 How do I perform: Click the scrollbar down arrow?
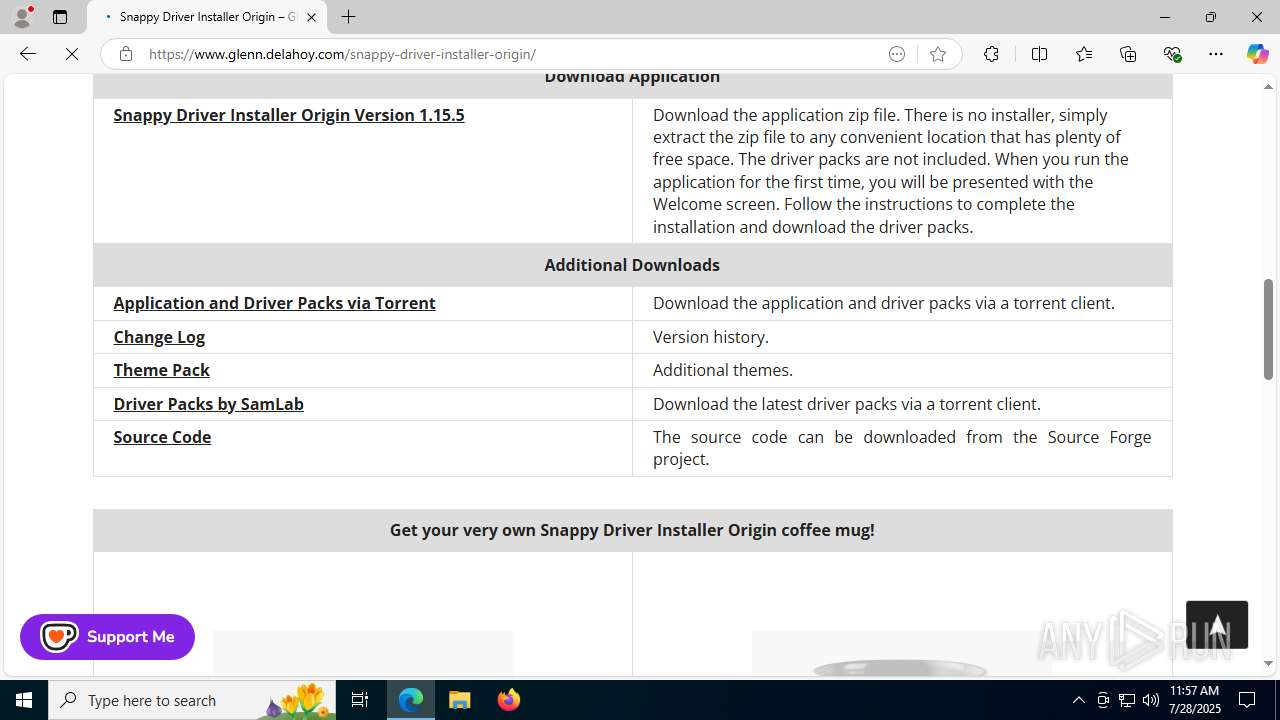click(1268, 663)
